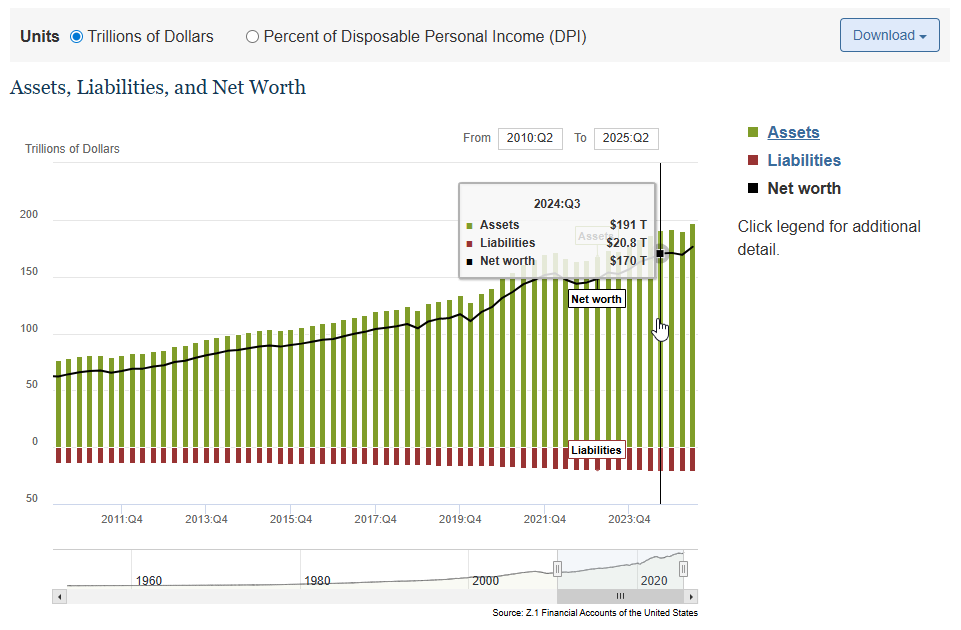The image size is (961, 630).
Task: Click the scrollbar left arrow below the navigator
Action: [x=59, y=596]
